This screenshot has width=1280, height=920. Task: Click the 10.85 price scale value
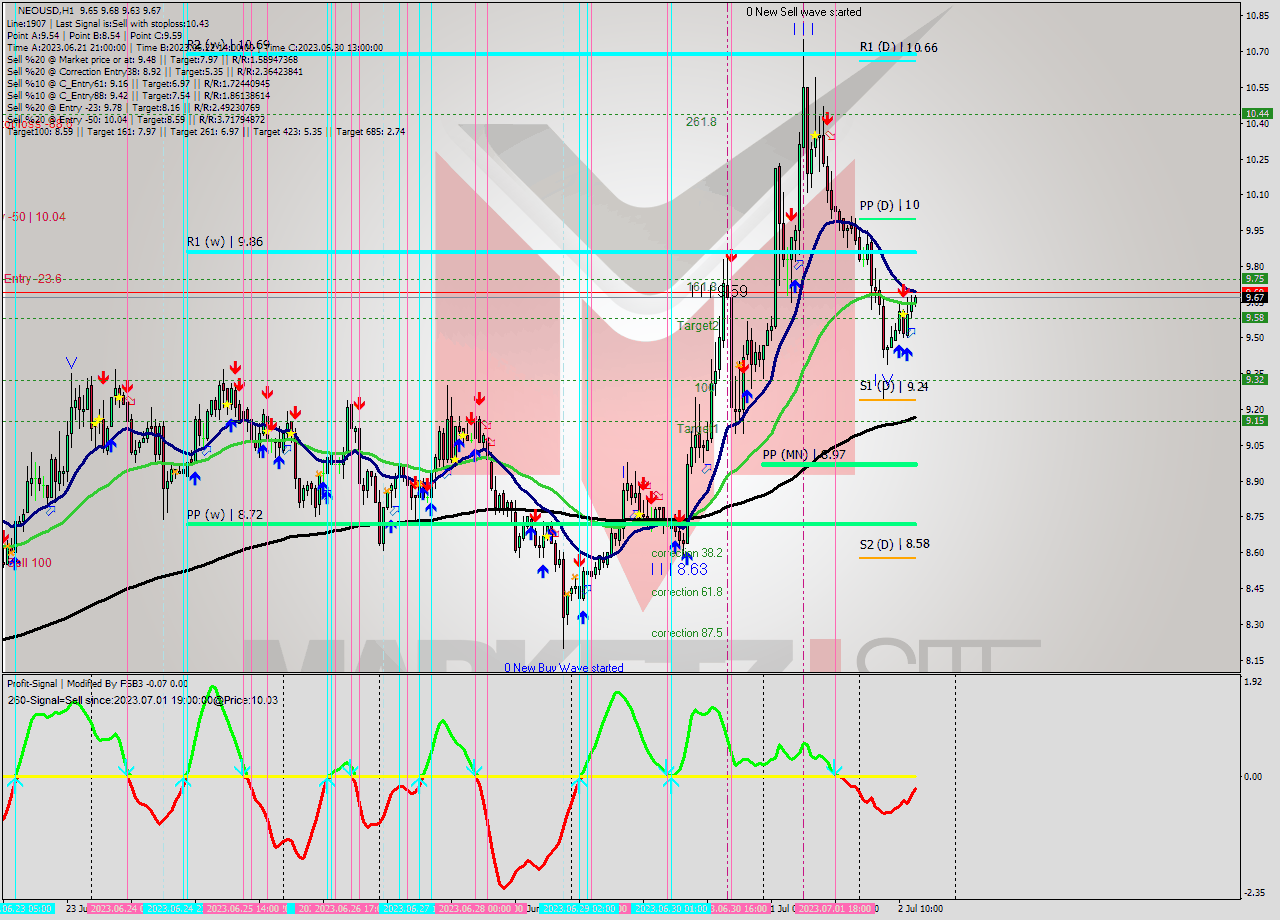(x=1257, y=15)
